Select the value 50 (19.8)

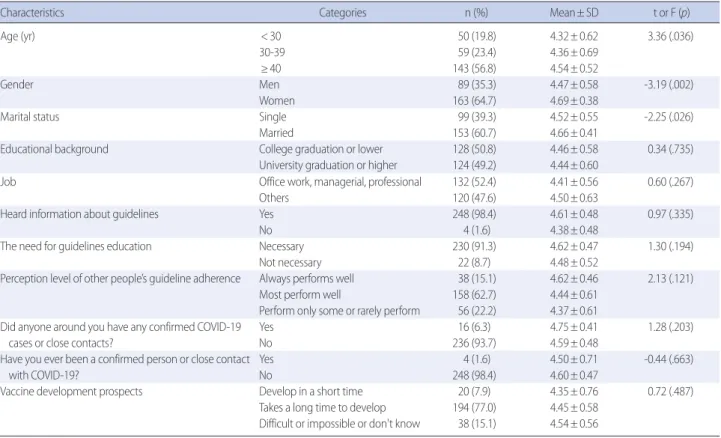point(477,36)
